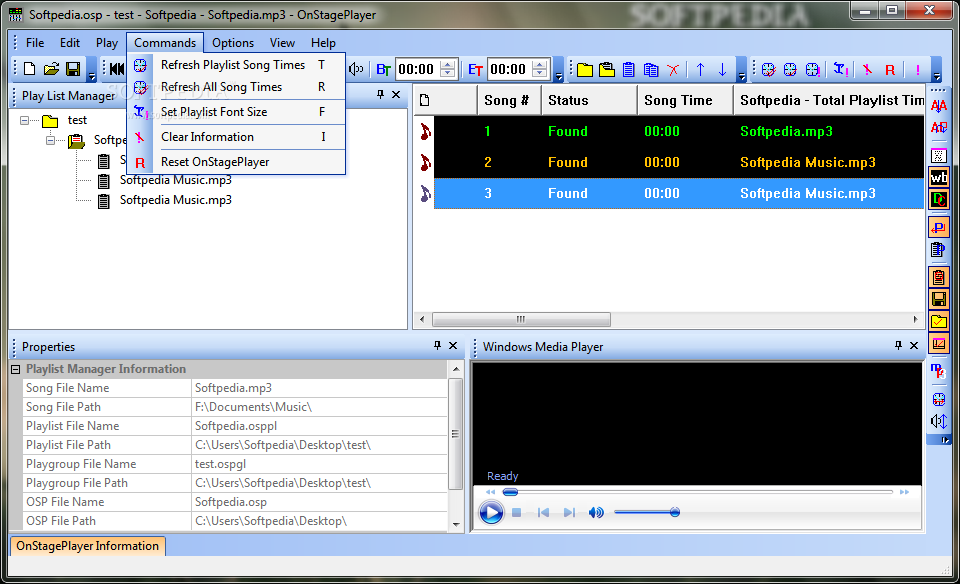The image size is (960, 584).
Task: Click the Save diskette toolbar icon
Action: click(73, 69)
